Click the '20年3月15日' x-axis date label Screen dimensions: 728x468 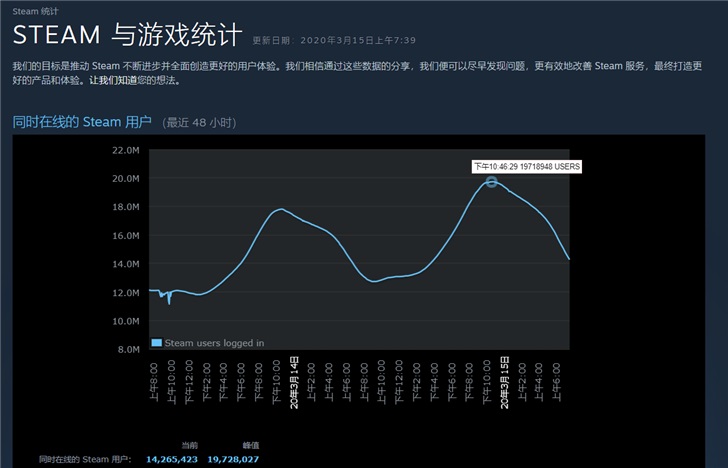(505, 383)
